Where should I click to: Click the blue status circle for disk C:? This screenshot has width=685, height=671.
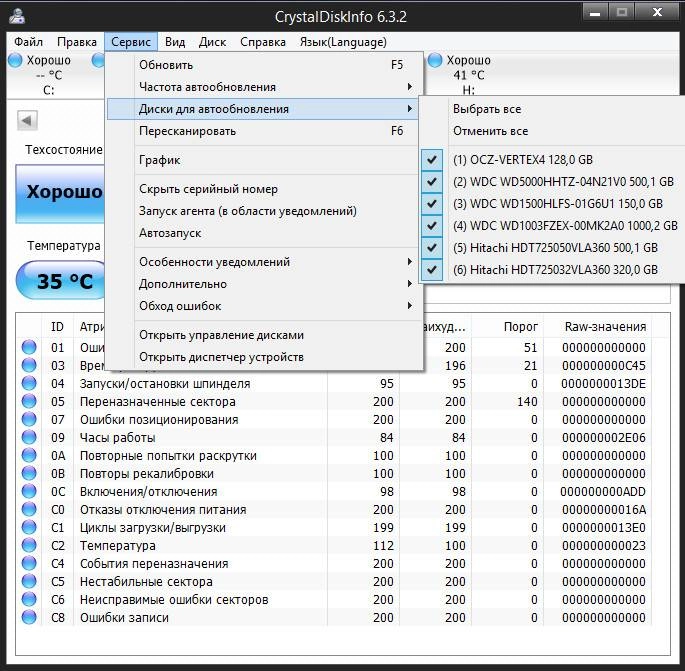[15, 60]
